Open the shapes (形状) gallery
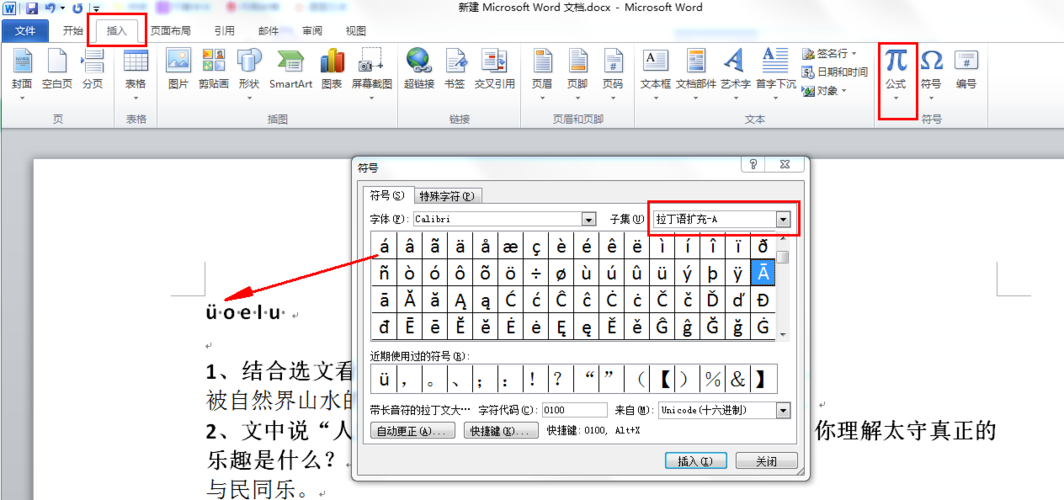 click(x=249, y=73)
